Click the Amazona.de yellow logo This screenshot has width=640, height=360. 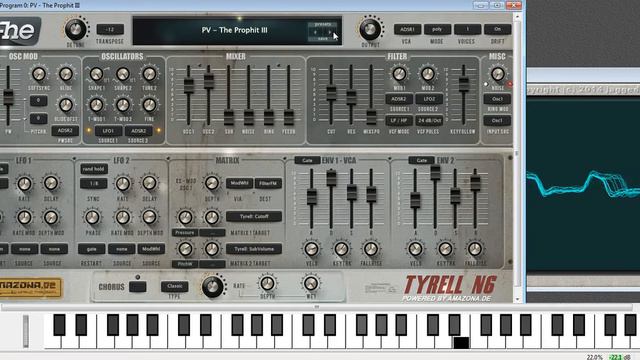click(x=30, y=288)
